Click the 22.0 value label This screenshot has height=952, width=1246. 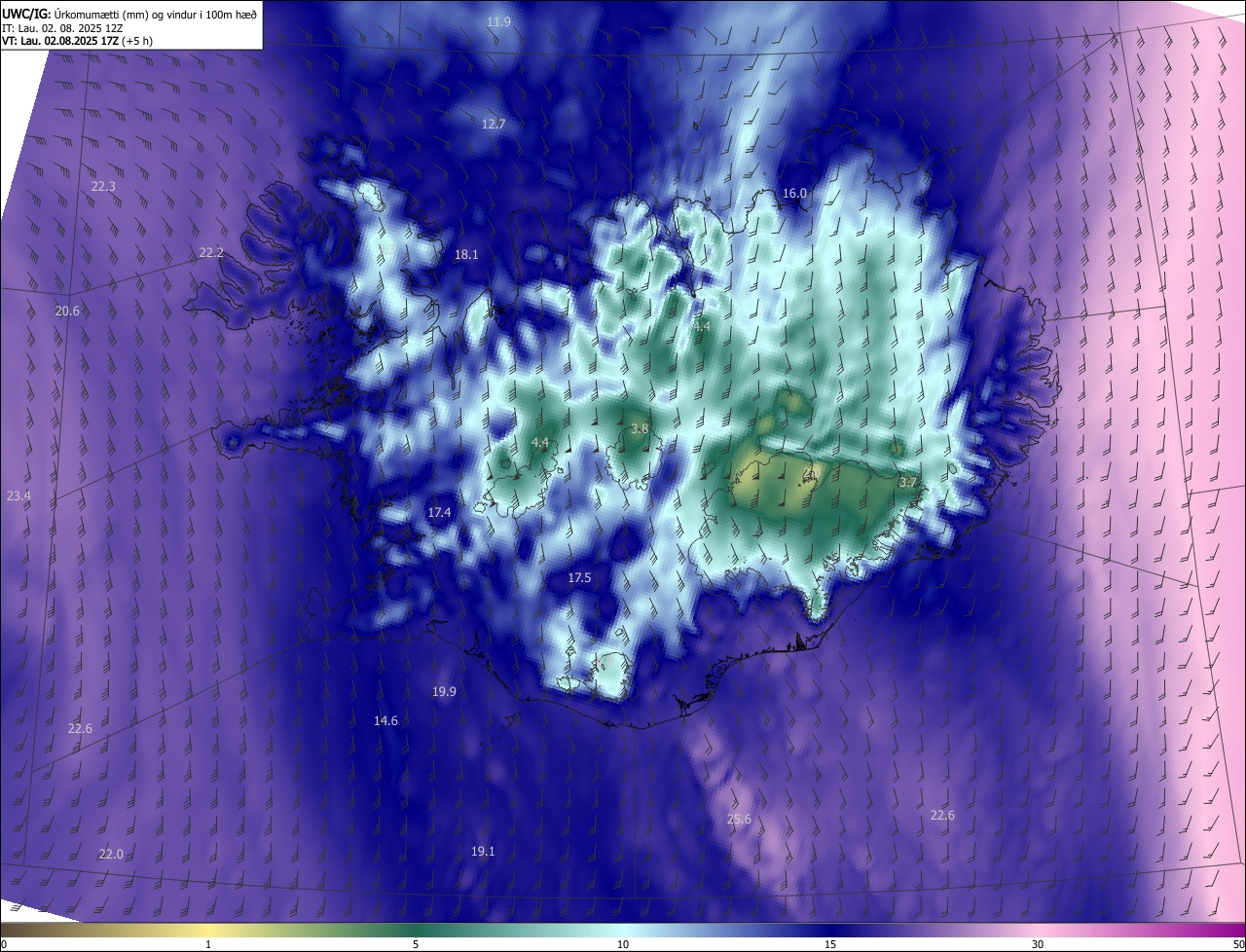click(111, 854)
